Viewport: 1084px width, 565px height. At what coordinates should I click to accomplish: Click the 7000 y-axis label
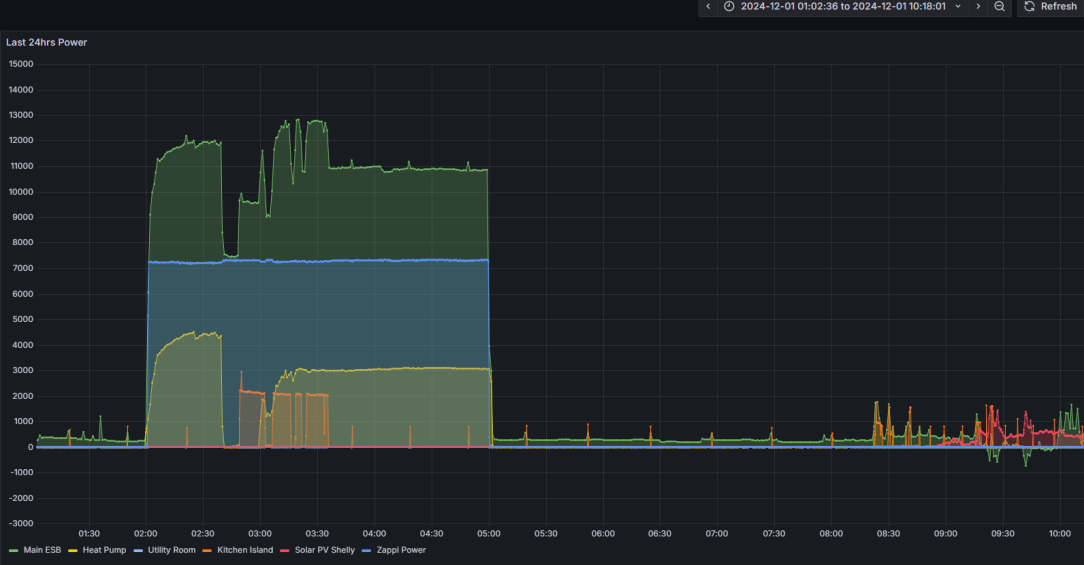(22, 268)
